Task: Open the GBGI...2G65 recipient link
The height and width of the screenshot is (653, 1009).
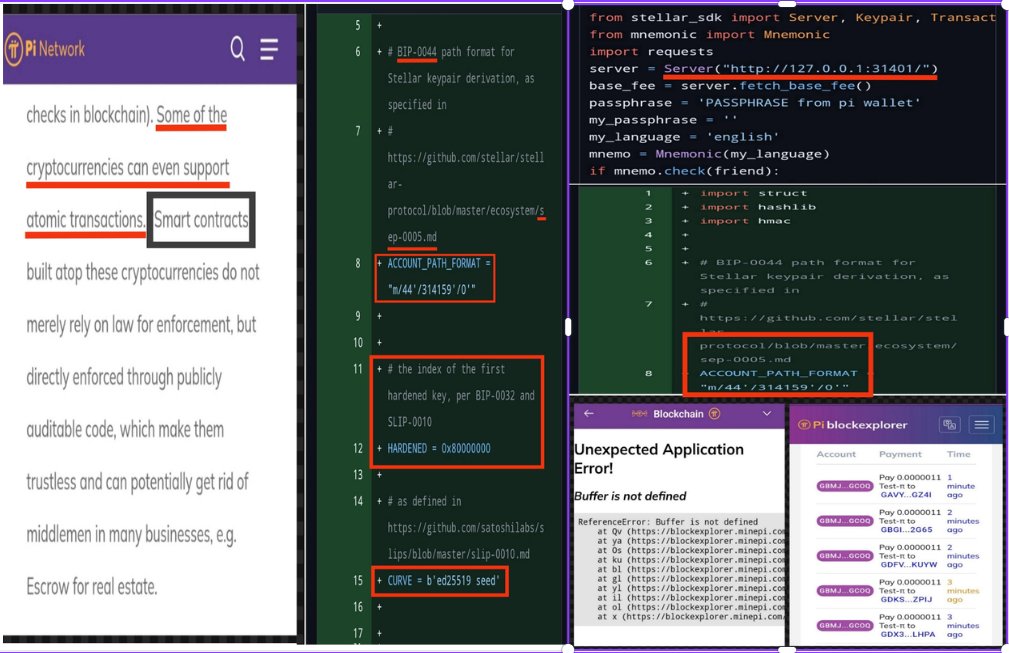Action: (x=906, y=529)
